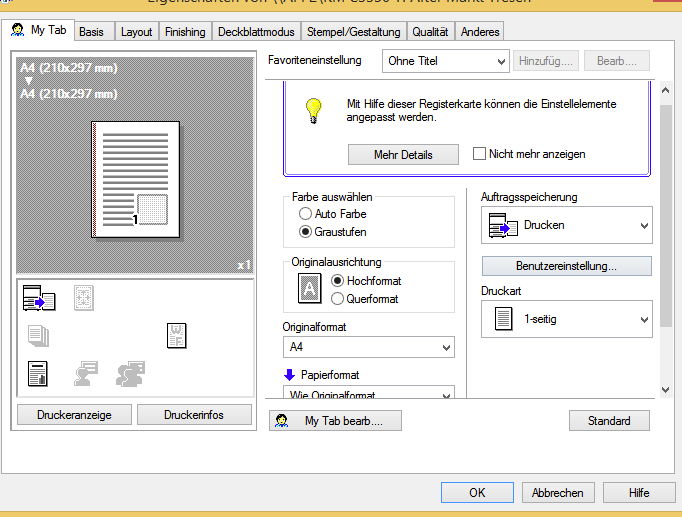The height and width of the screenshot is (517, 682).
Task: Switch to the Finishing tab
Action: [x=185, y=32]
